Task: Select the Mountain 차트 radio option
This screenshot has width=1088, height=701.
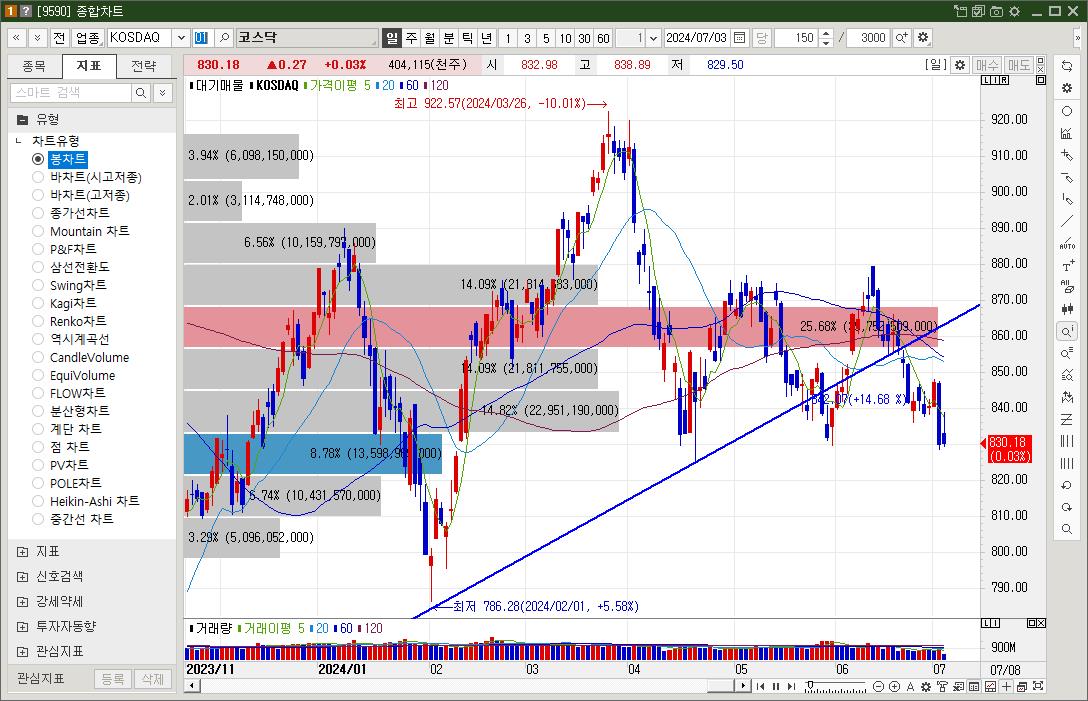Action: (x=38, y=231)
